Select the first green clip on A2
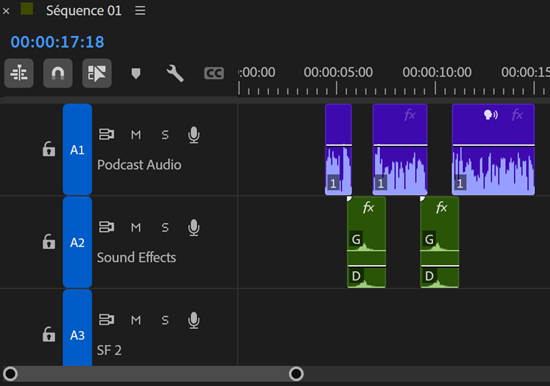Viewport: 550px width, 386px height. [x=367, y=242]
